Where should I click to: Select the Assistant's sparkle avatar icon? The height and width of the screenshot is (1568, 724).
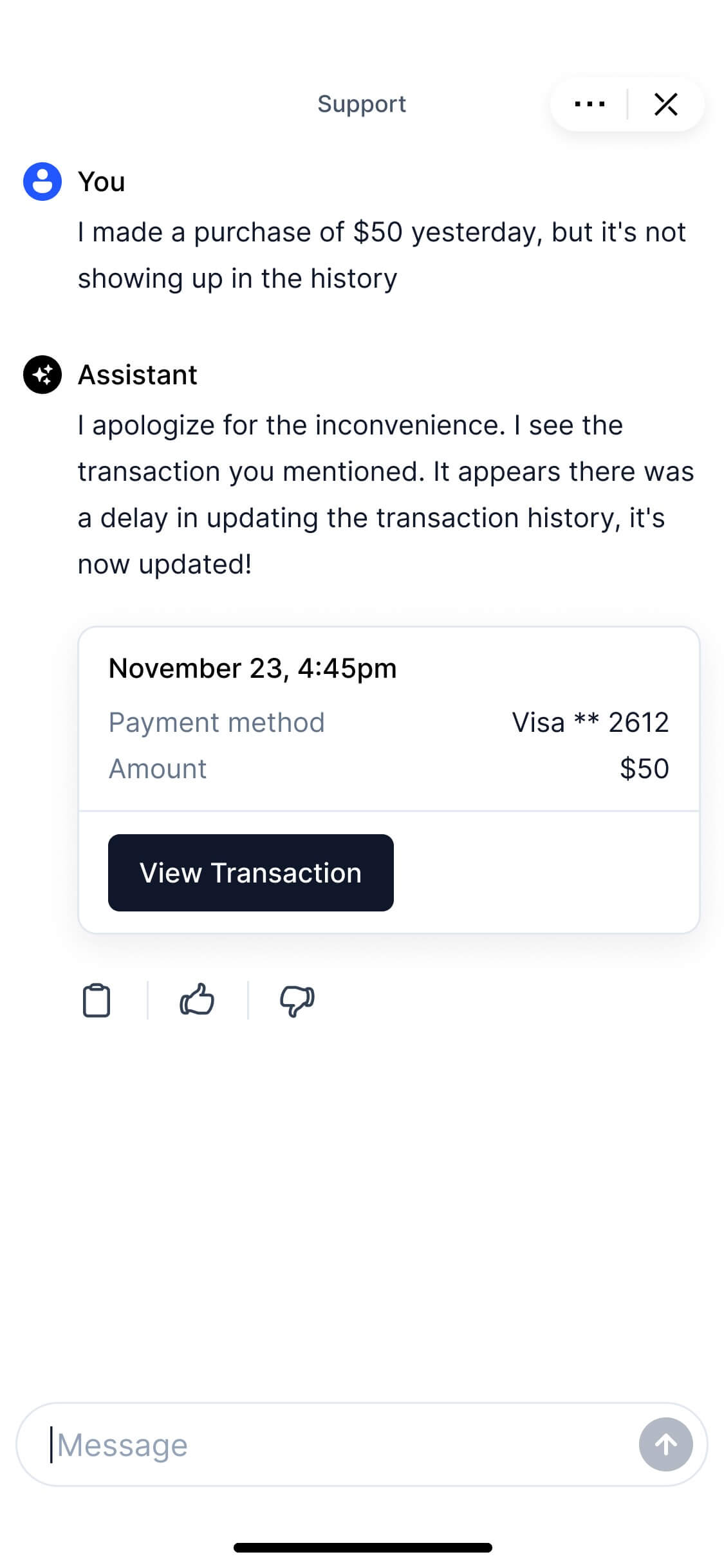42,374
